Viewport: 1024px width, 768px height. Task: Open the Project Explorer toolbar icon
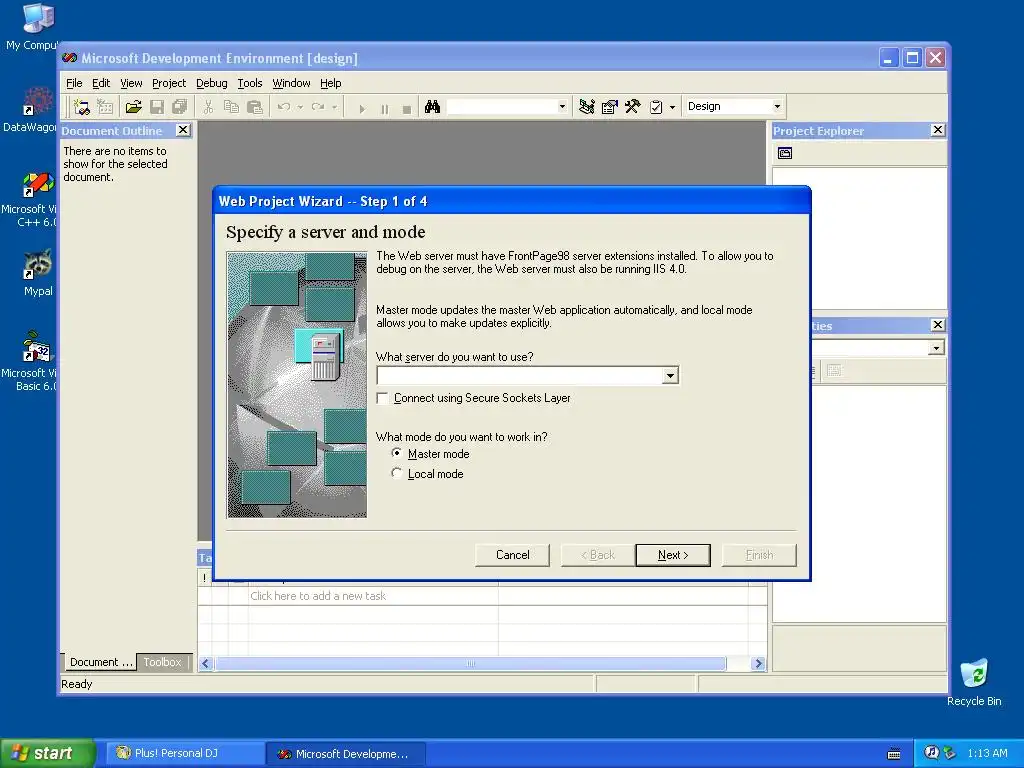point(586,106)
